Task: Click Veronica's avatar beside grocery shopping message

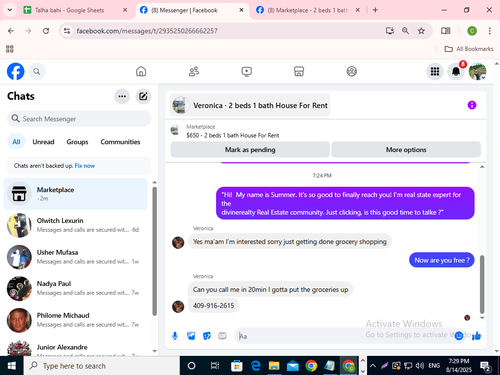Action: [178, 243]
